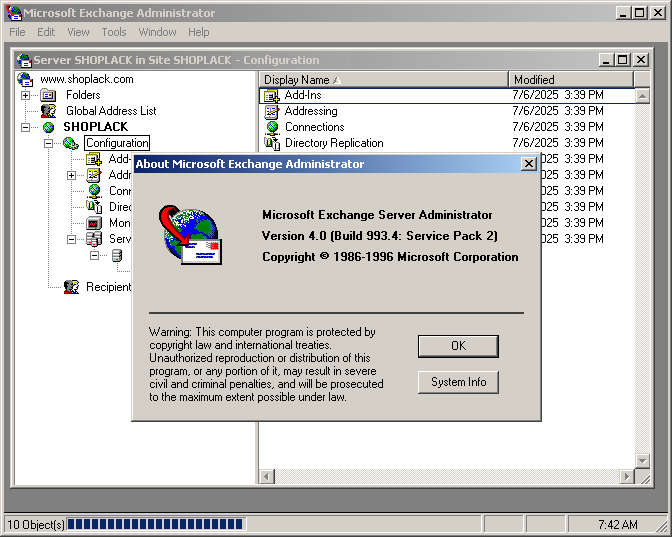Click the Recipients icon in tree
The height and width of the screenshot is (537, 672).
(x=72, y=287)
